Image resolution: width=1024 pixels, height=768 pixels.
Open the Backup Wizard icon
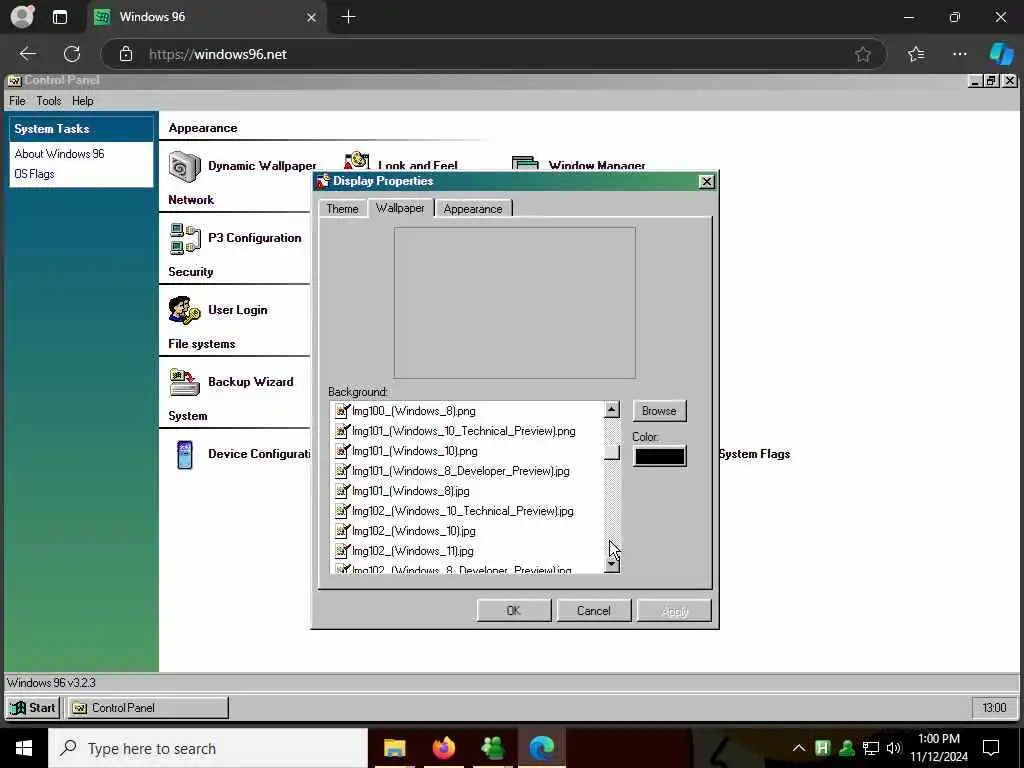click(x=185, y=382)
